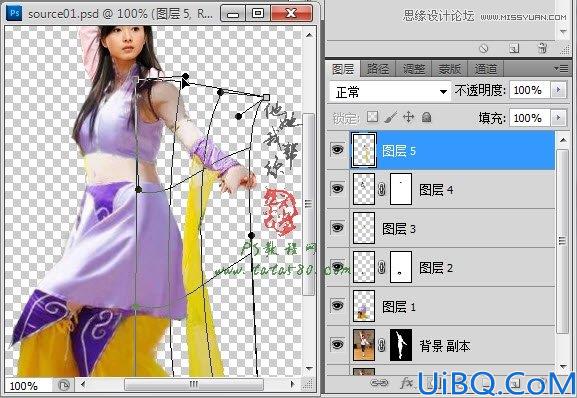Screen dimensions: 577x398
Task: Click horizontal scrollbar right arrow
Action: click(x=293, y=385)
